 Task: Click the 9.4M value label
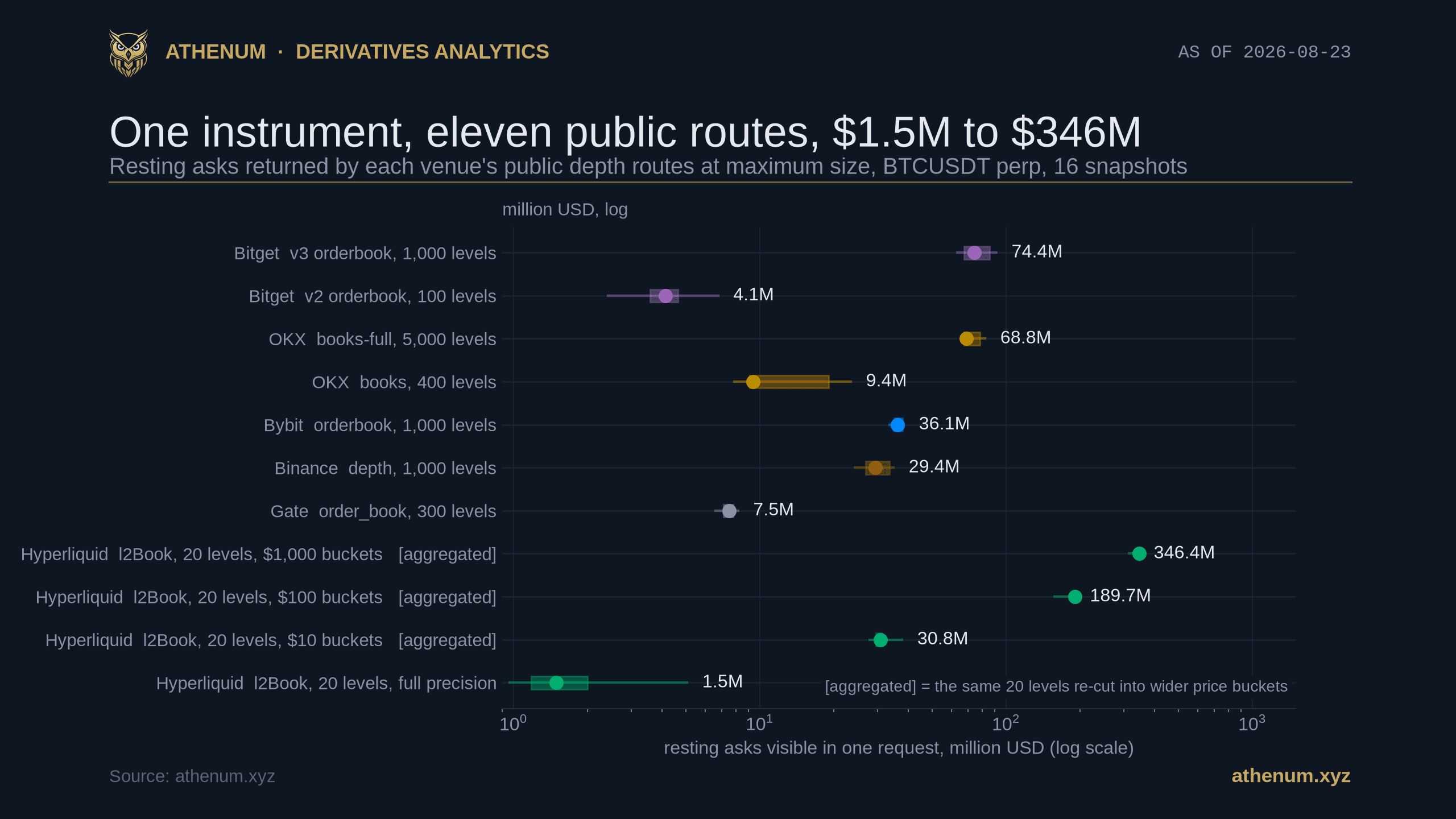[x=886, y=380]
